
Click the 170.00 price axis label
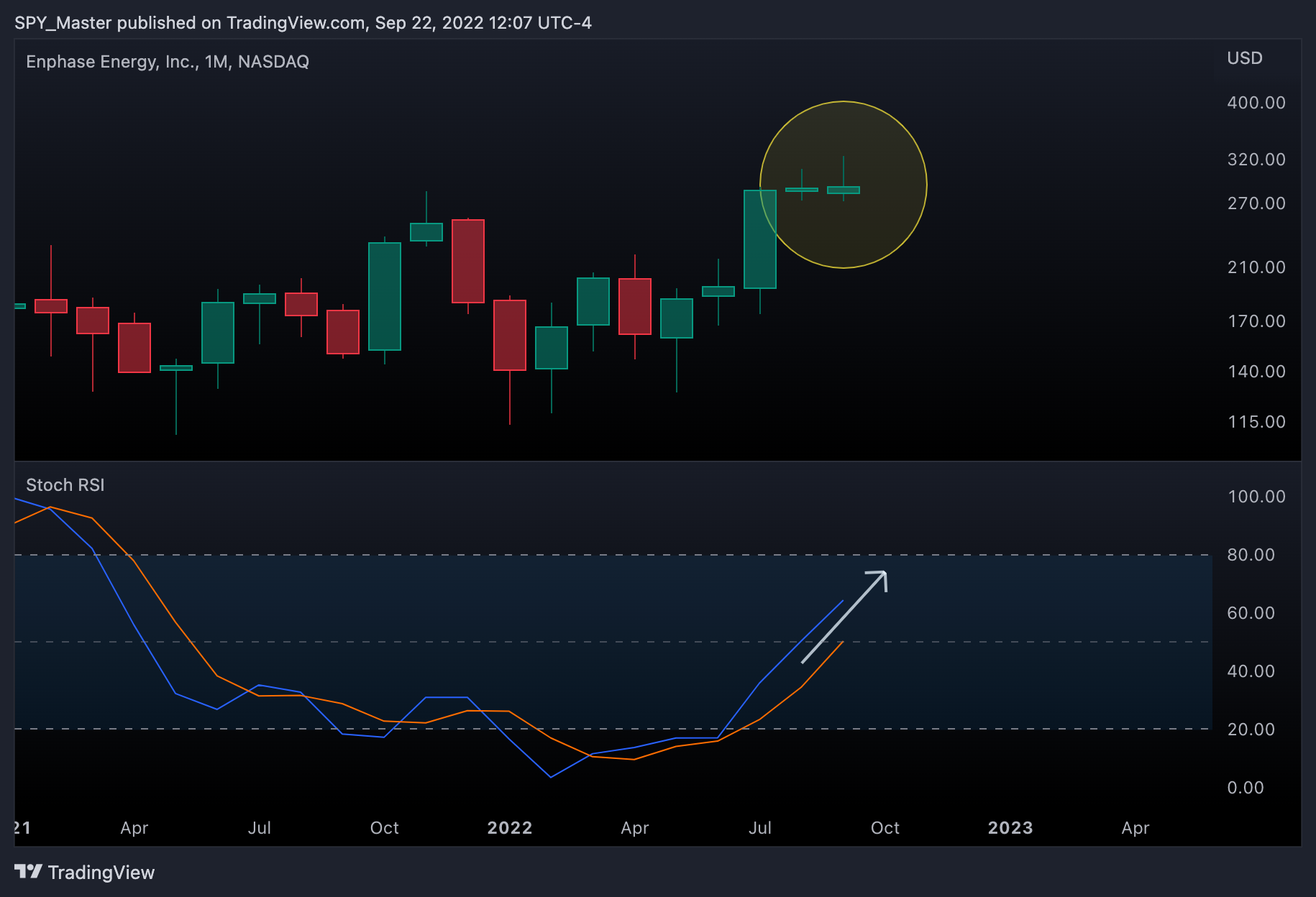[x=1256, y=321]
